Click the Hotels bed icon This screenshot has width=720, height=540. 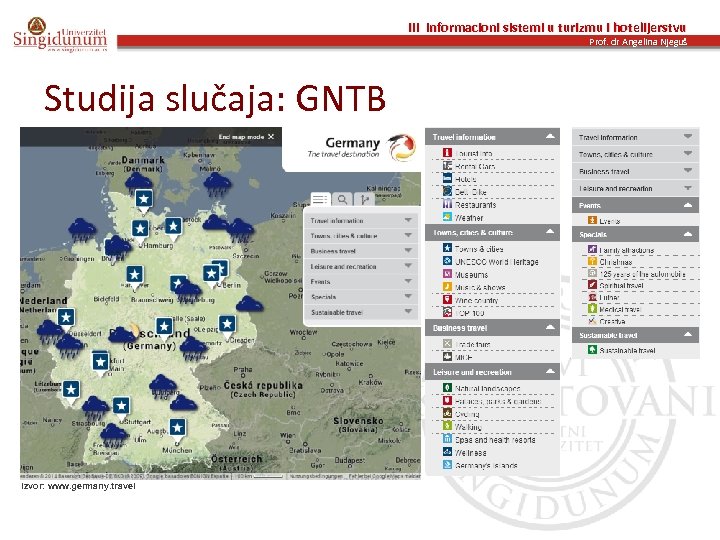pyautogui.click(x=447, y=178)
